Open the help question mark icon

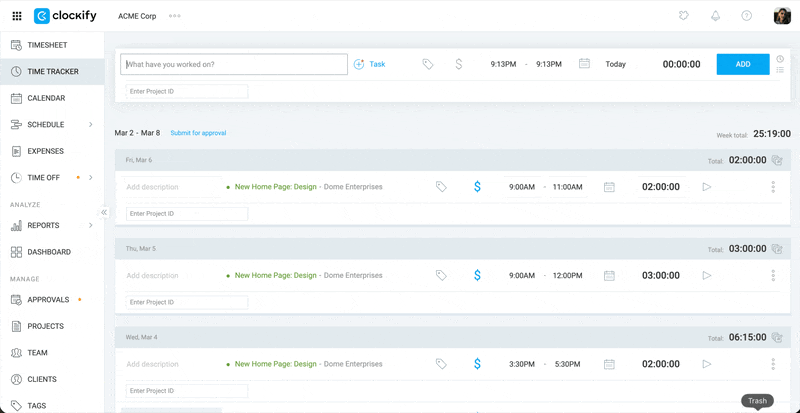tap(746, 16)
